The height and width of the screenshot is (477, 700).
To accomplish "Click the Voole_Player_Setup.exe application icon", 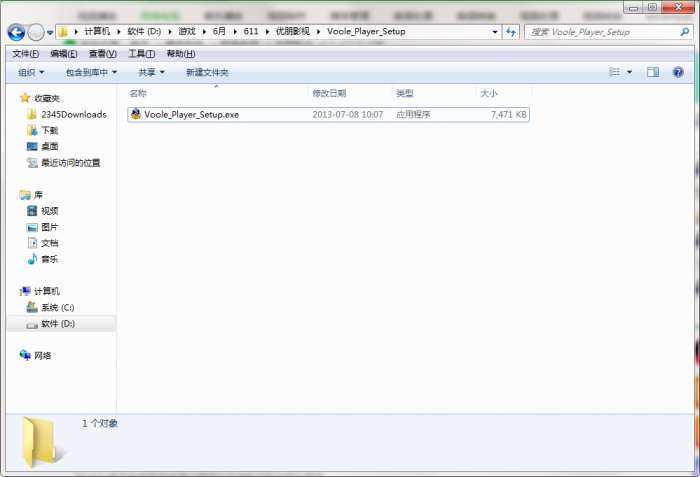I will click(136, 114).
